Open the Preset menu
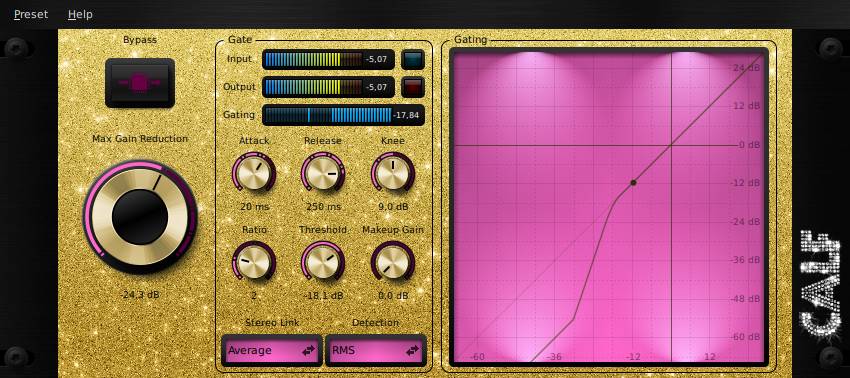This screenshot has height=378, width=850. tap(31, 14)
